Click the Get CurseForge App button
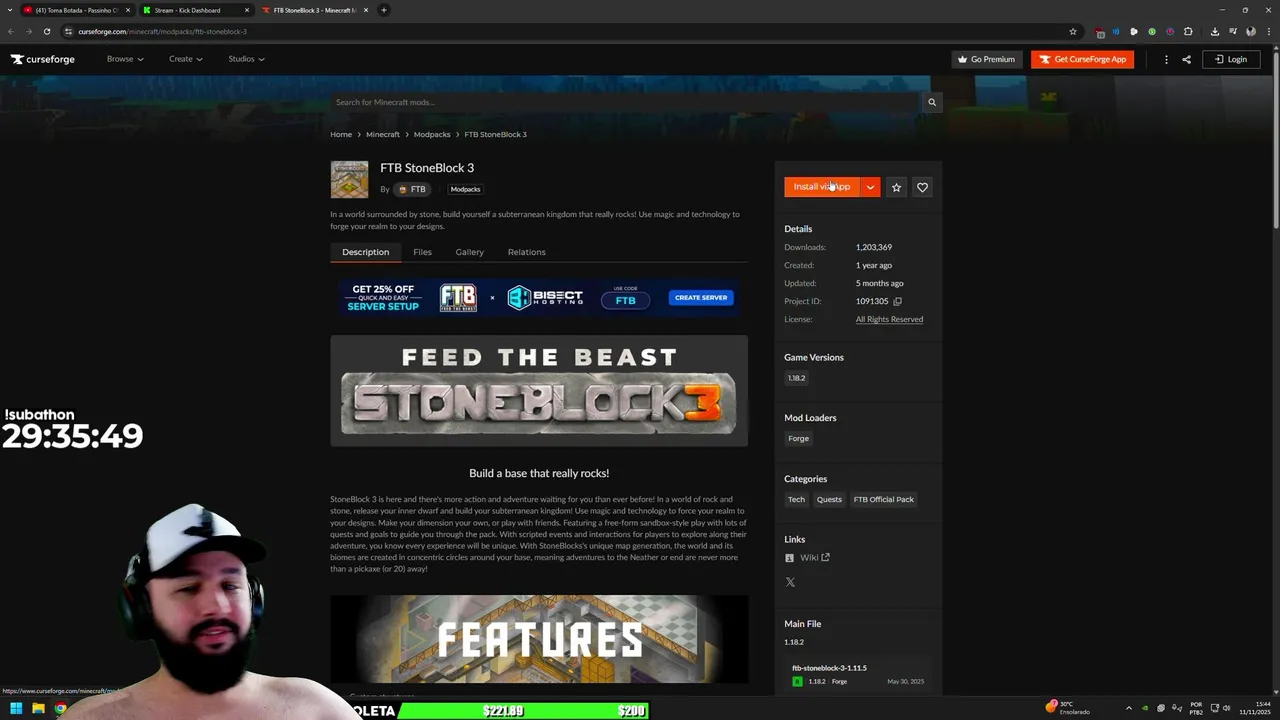Viewport: 1280px width, 720px height. click(1082, 59)
